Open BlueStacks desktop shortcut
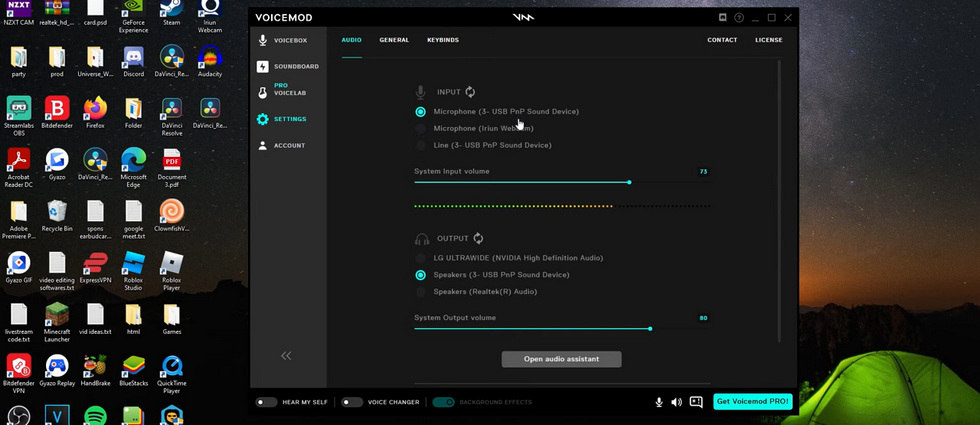 (x=133, y=371)
